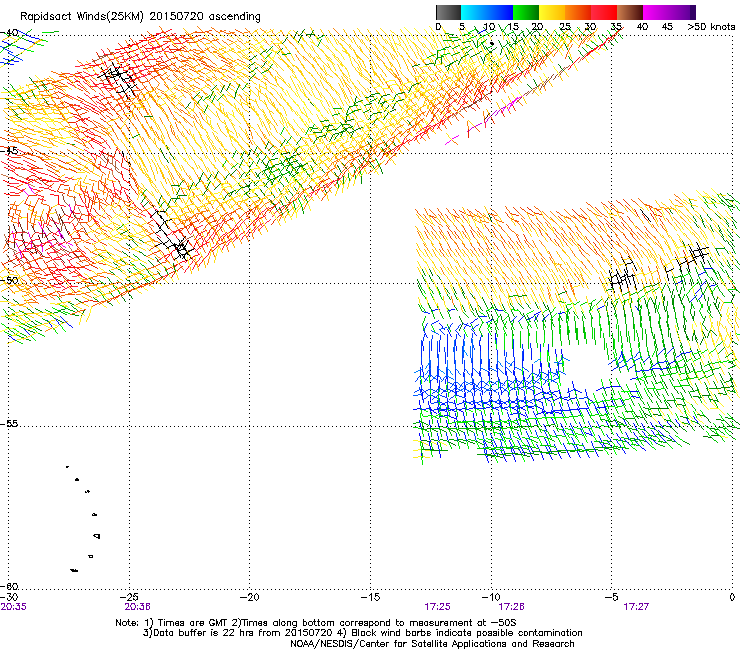The image size is (740, 650).
Task: Click the -15 longitude axis label
Action: point(370,597)
